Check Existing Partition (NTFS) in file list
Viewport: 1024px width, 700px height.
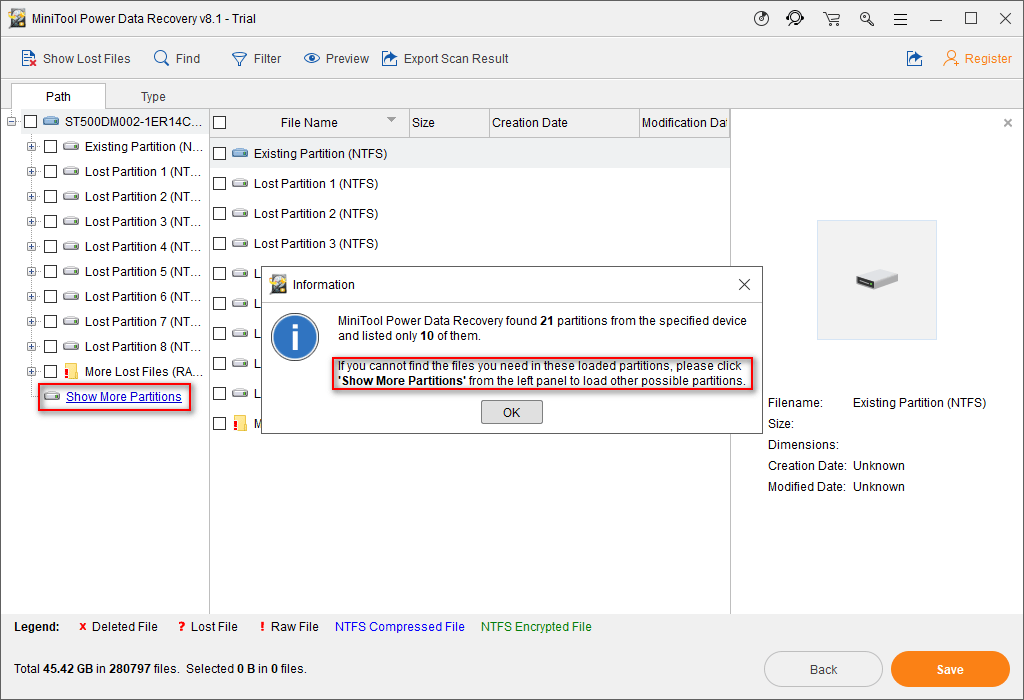click(x=219, y=153)
